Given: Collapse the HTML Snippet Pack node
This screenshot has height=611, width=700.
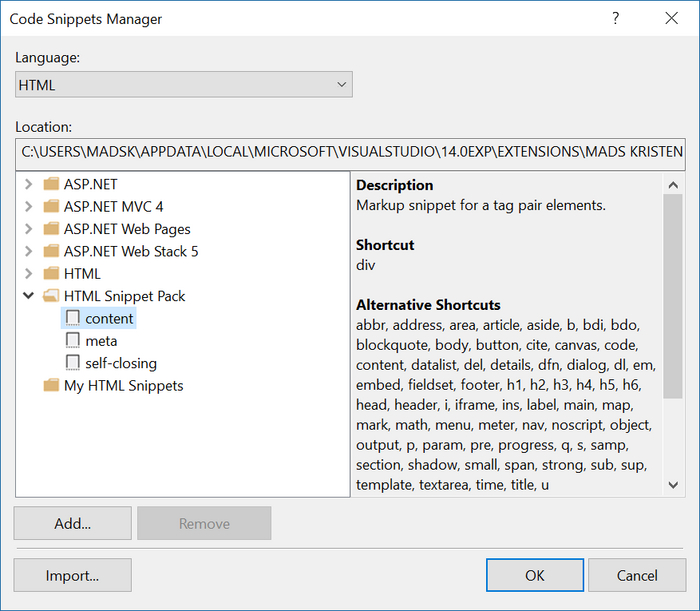Looking at the screenshot, I should tap(28, 296).
